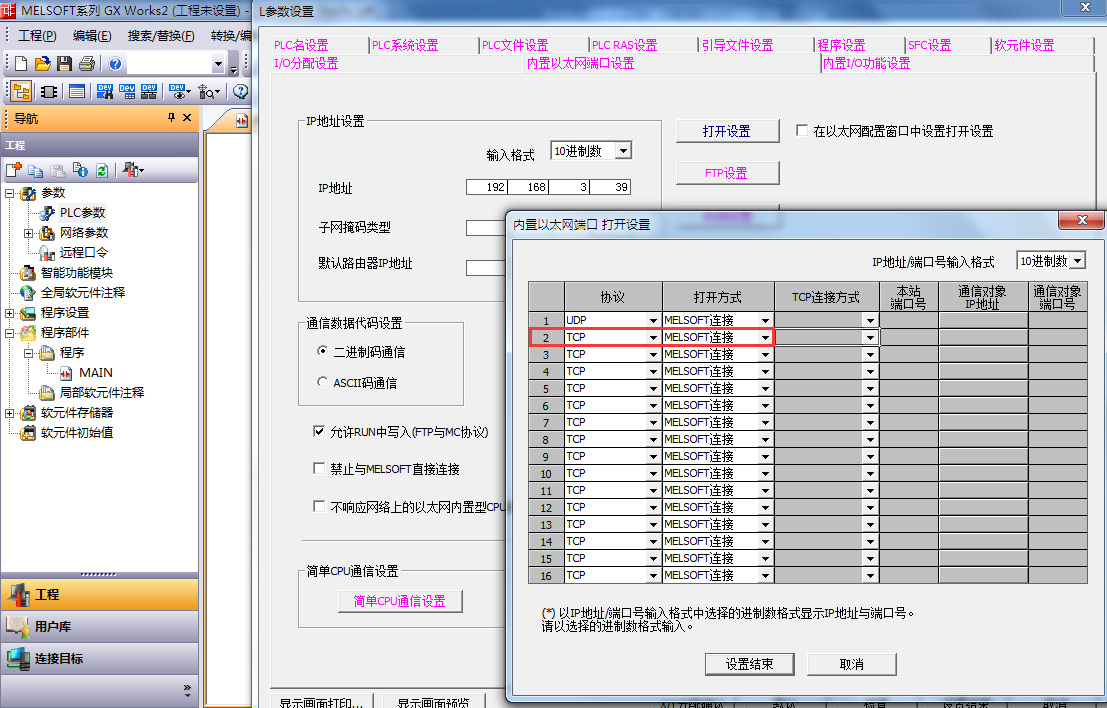
Task: Click the Dev table list toolbar icon
Action: click(127, 92)
